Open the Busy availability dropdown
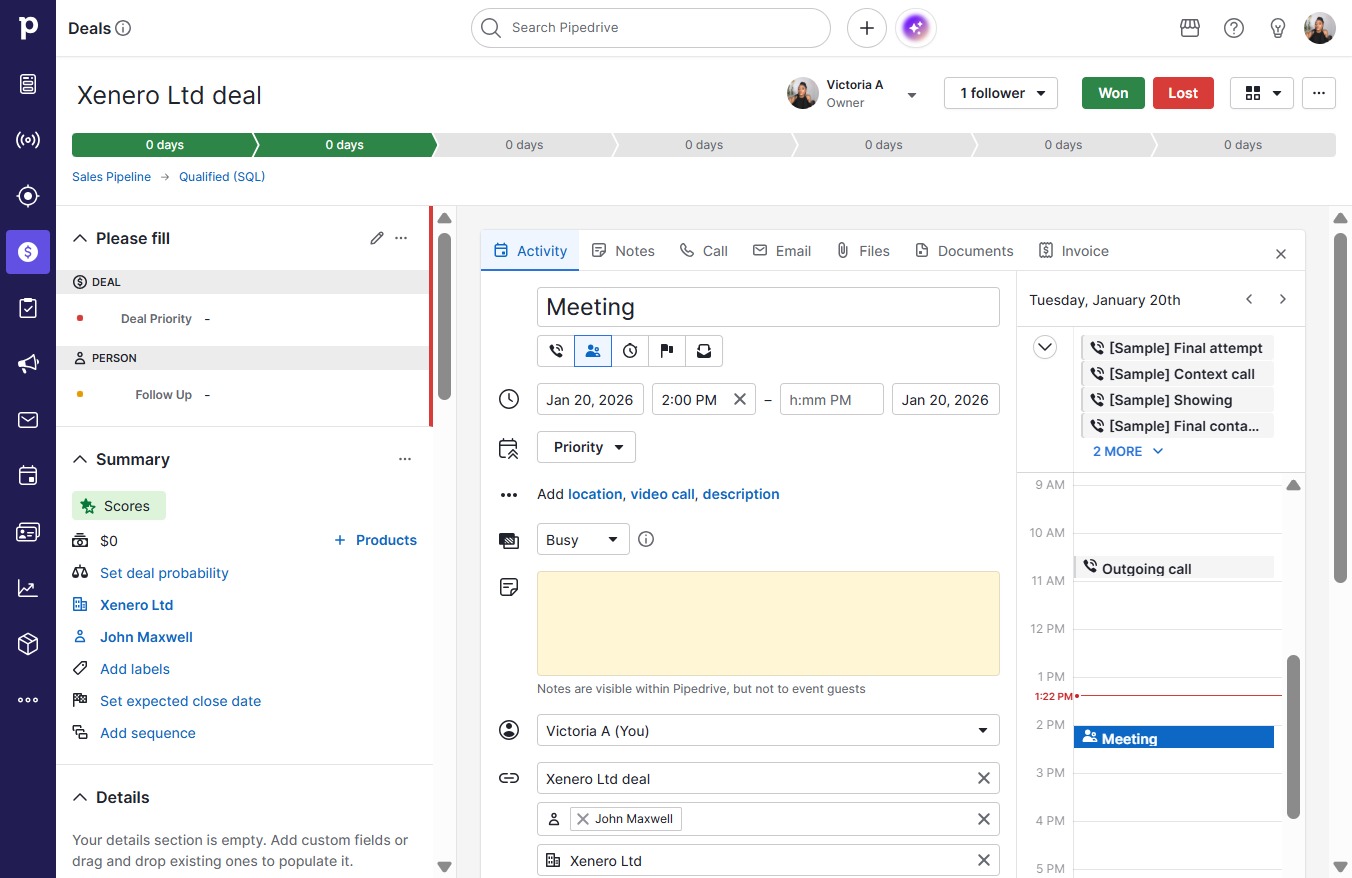This screenshot has width=1352, height=878. 583,539
